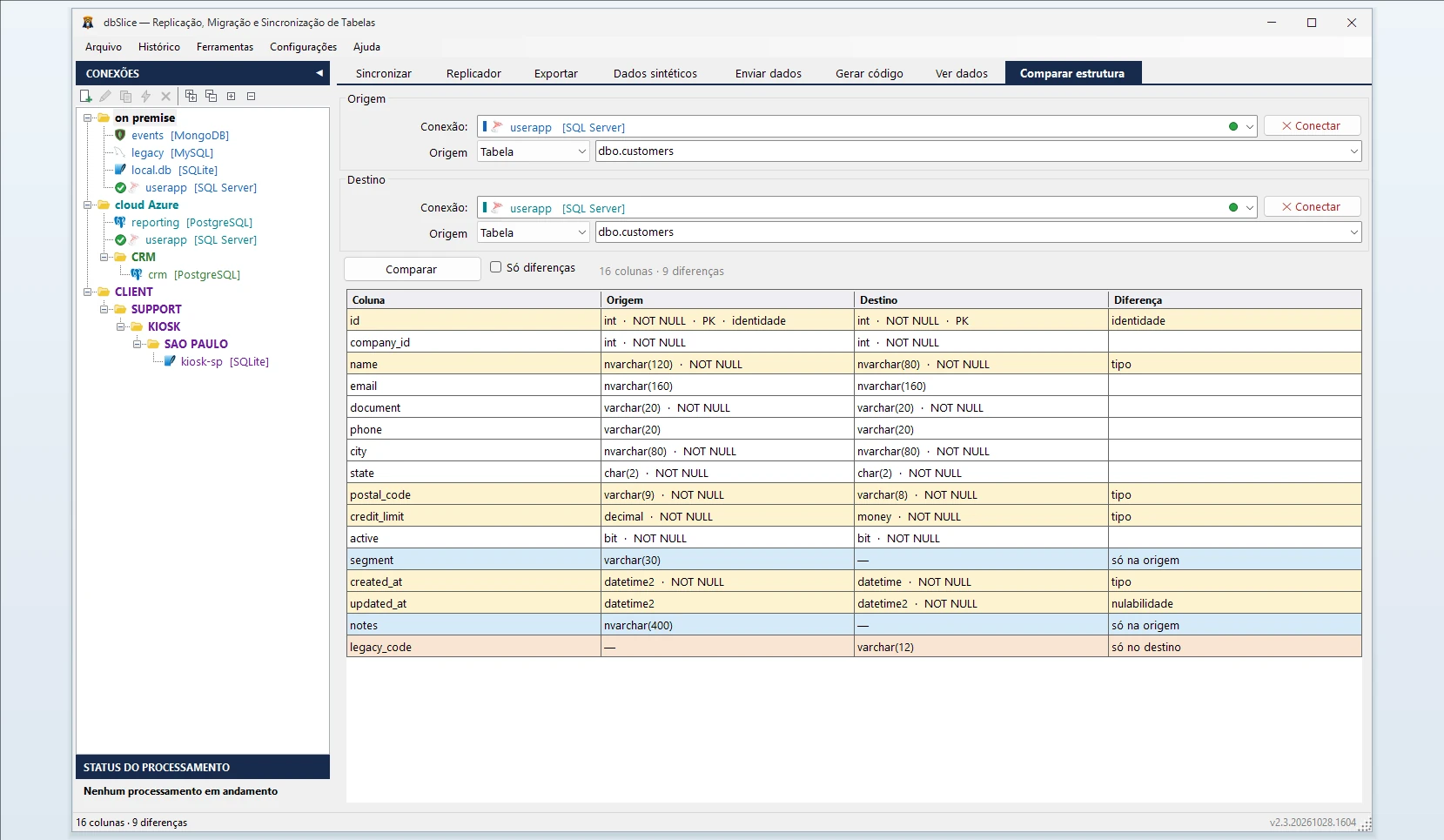1444x840 pixels.
Task: Click the duplicate connection icon
Action: (125, 96)
